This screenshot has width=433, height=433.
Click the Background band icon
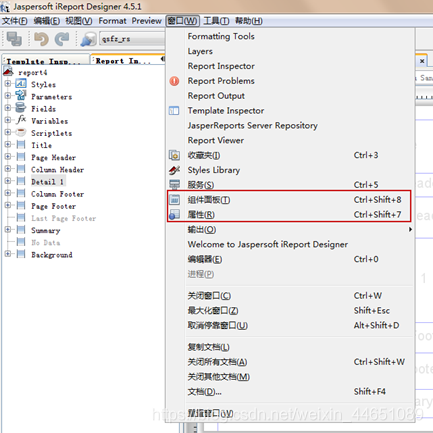point(21,254)
